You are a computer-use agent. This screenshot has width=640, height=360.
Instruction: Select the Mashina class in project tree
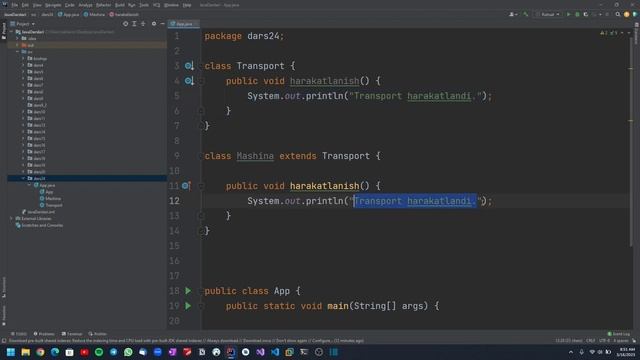pyautogui.click(x=51, y=198)
